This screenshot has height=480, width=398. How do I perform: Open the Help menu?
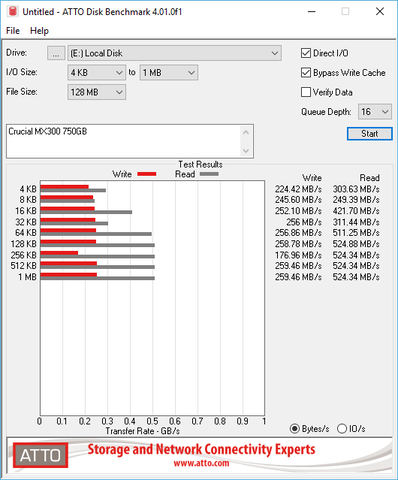39,31
